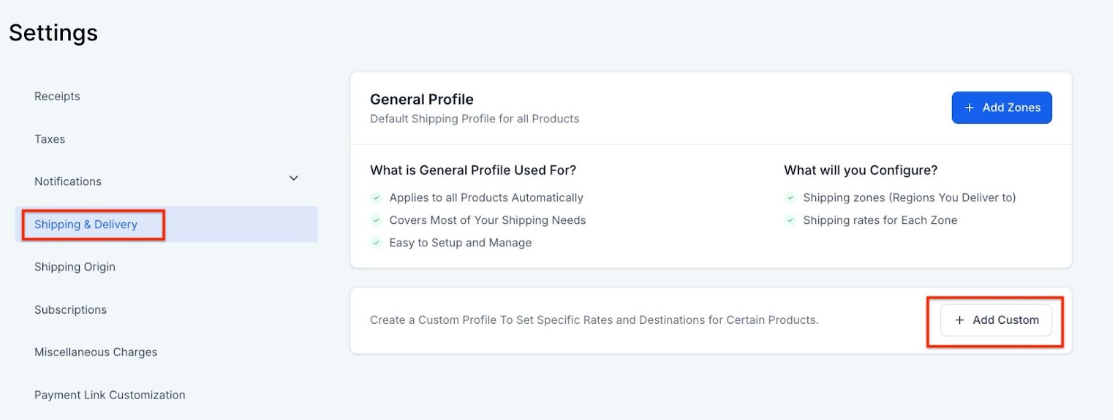The width and height of the screenshot is (1113, 420).
Task: Click the 'Create a Custom Profile' description text
Action: (x=594, y=320)
